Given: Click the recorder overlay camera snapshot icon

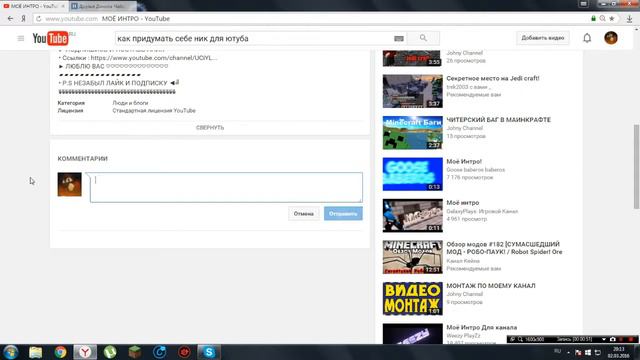Looking at the screenshot, I should pos(612,339).
